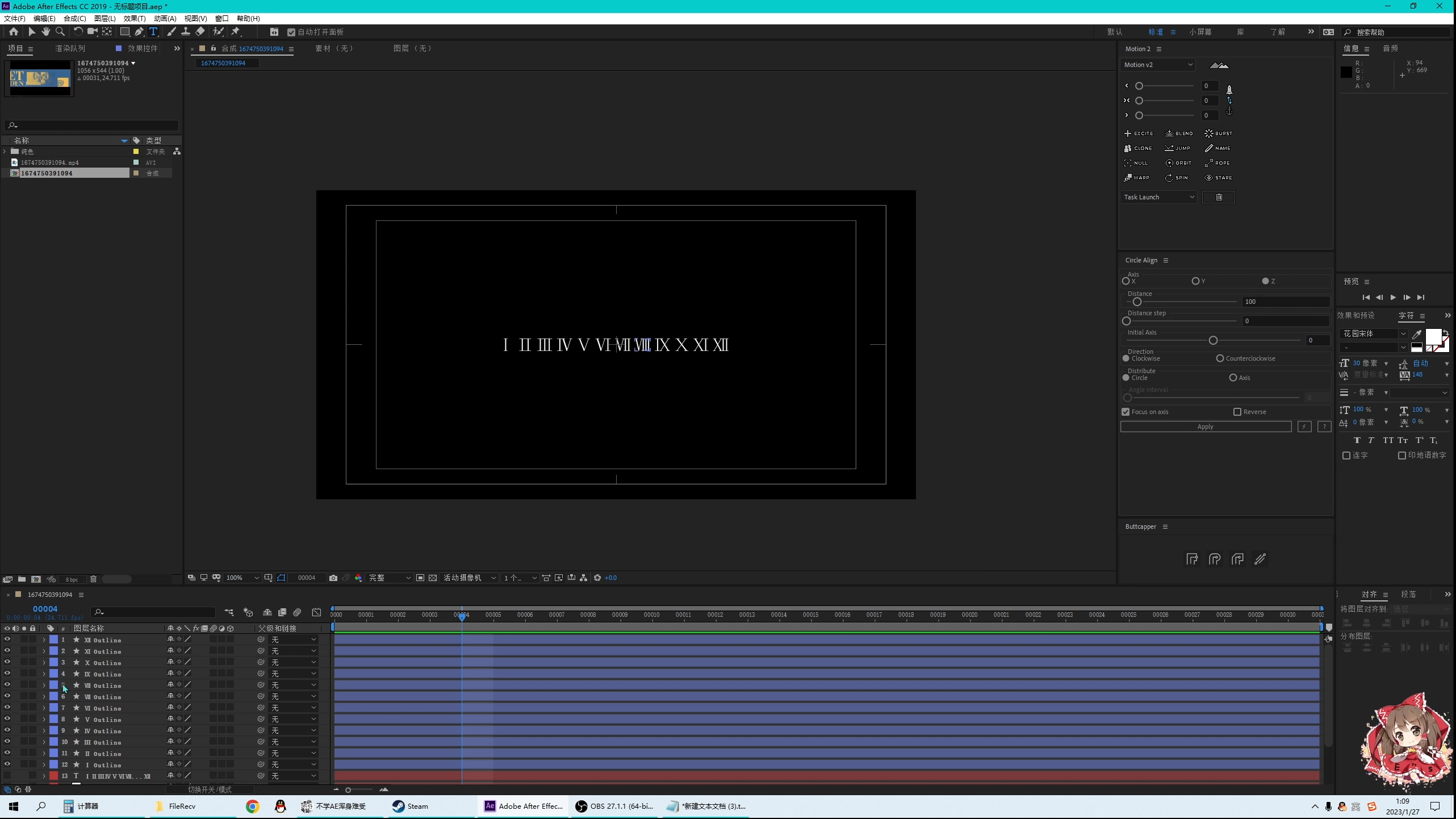Click the Apply button in Circle Align
1456x819 pixels.
tap(1206, 427)
